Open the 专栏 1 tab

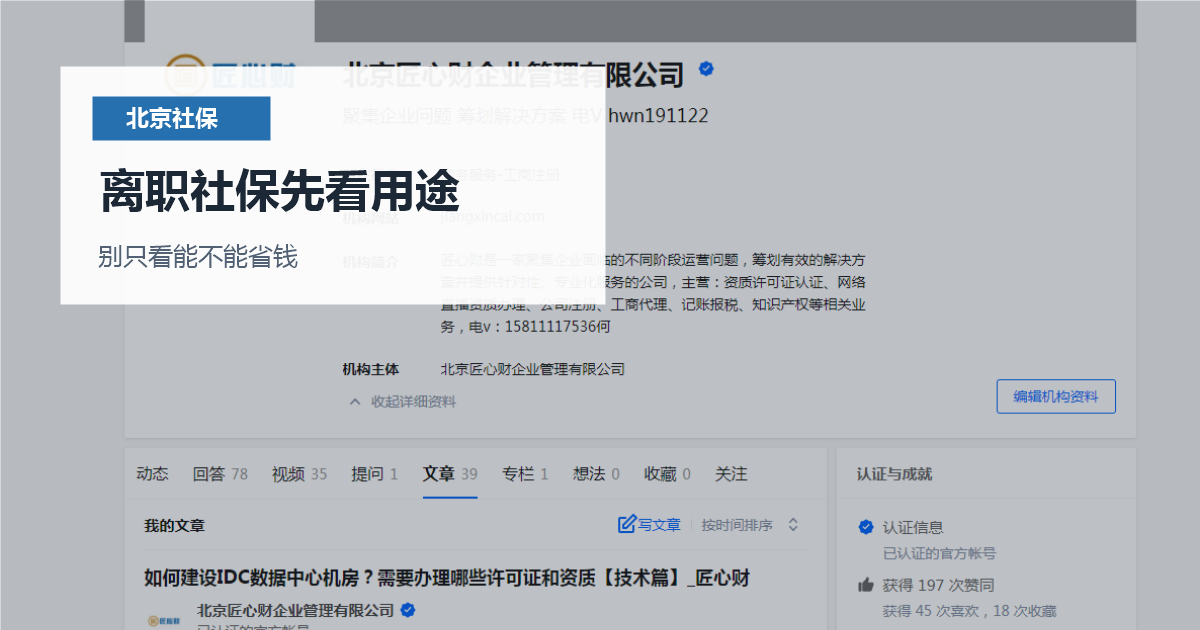[525, 474]
